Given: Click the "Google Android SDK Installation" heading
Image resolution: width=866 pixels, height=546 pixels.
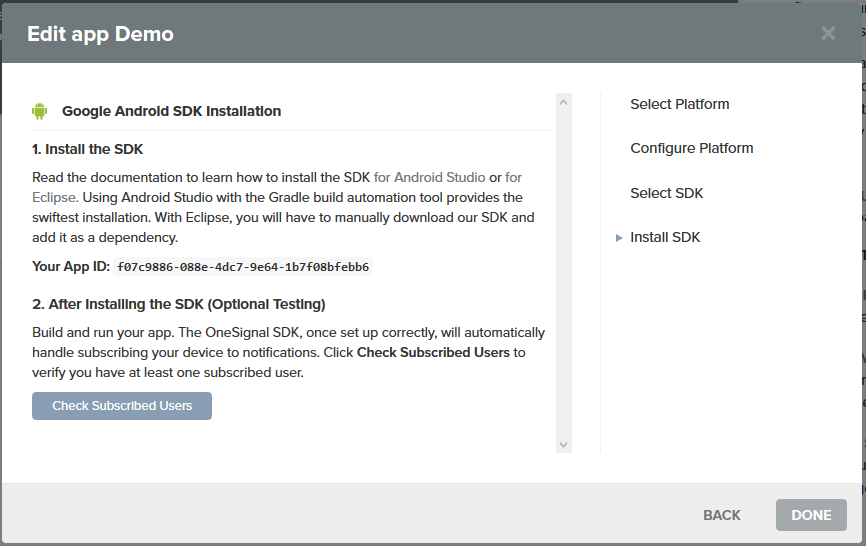Looking at the screenshot, I should pyautogui.click(x=171, y=111).
